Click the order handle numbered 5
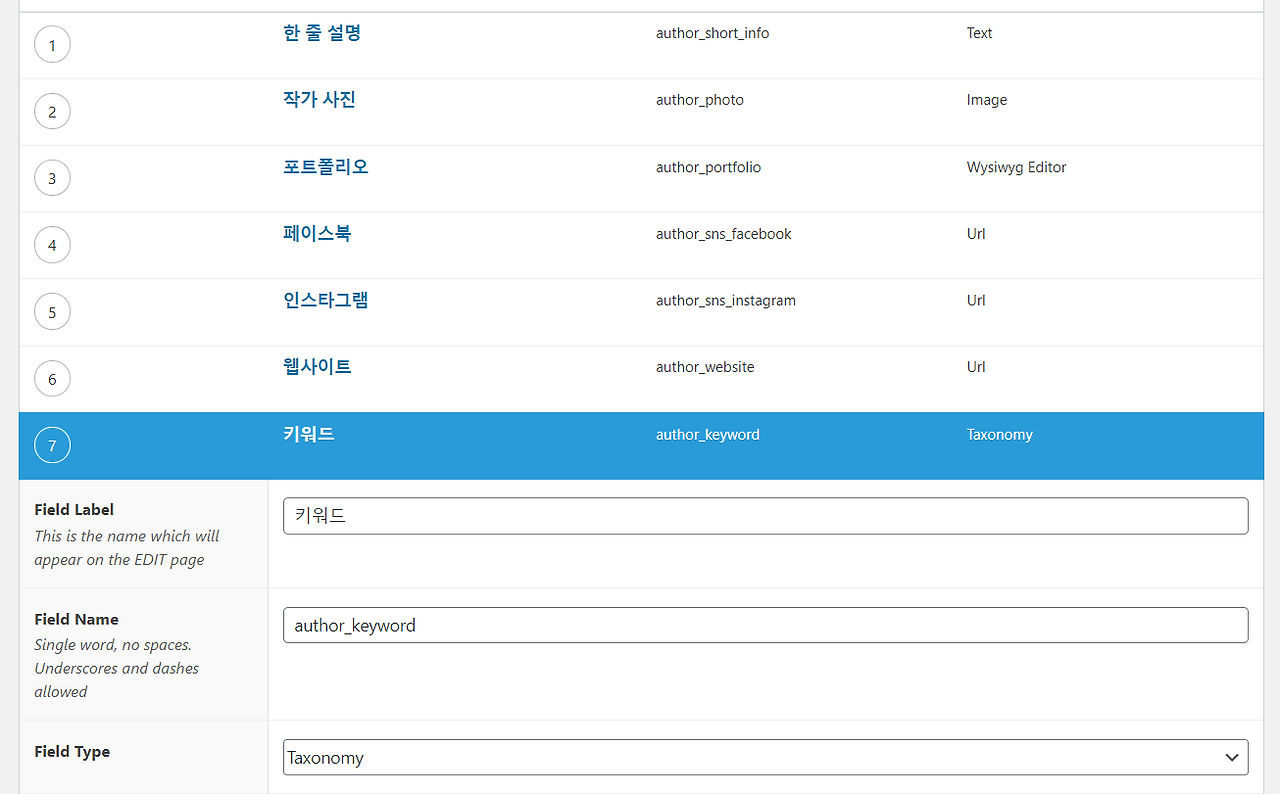This screenshot has height=794, width=1280. (52, 312)
